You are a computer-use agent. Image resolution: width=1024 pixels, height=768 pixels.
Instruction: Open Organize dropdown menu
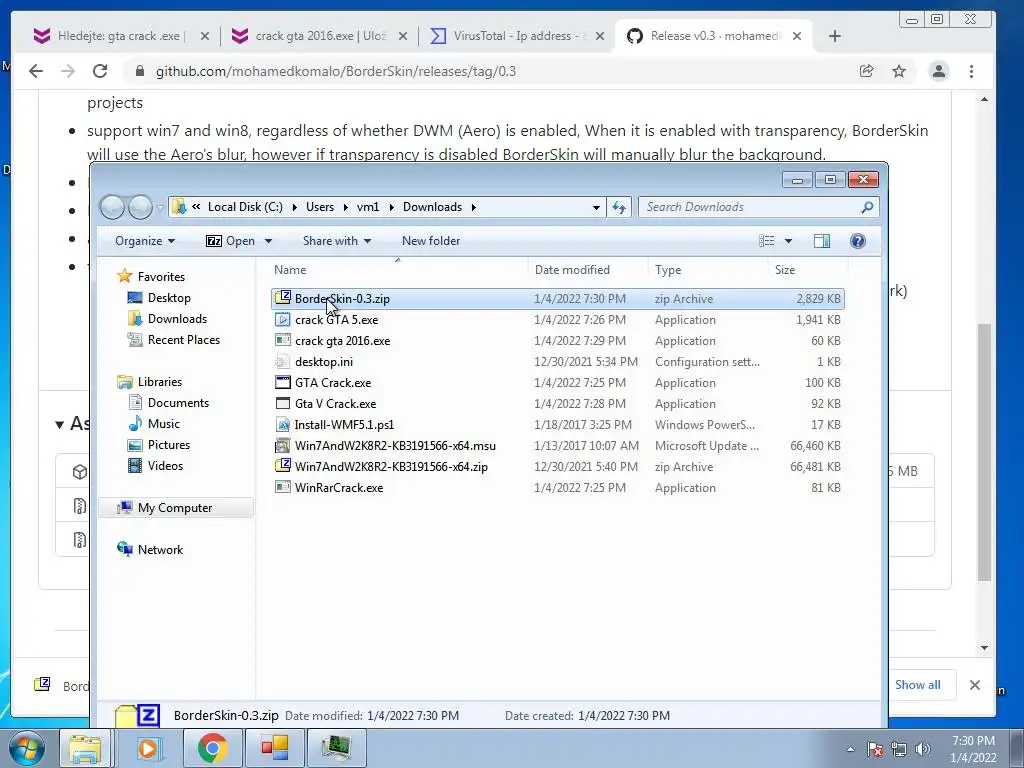click(145, 241)
